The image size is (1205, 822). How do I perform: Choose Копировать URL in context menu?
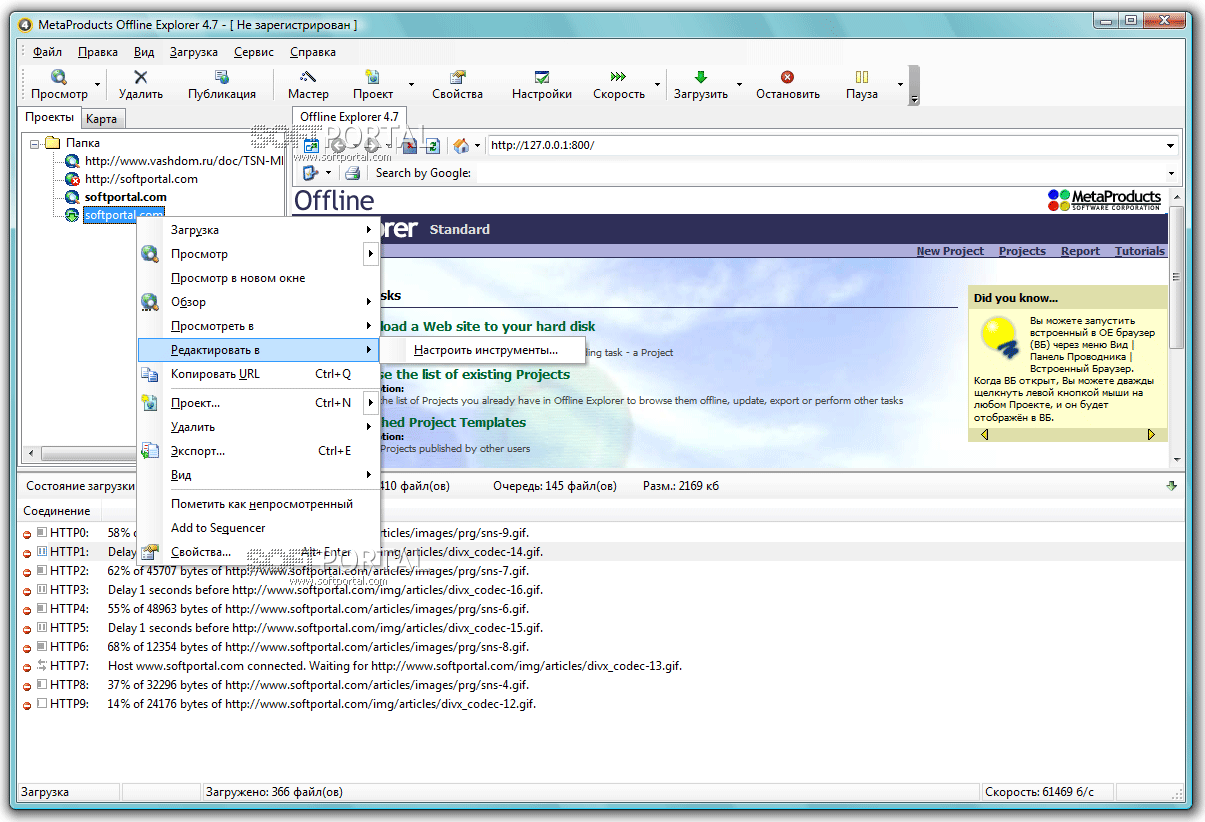259,374
